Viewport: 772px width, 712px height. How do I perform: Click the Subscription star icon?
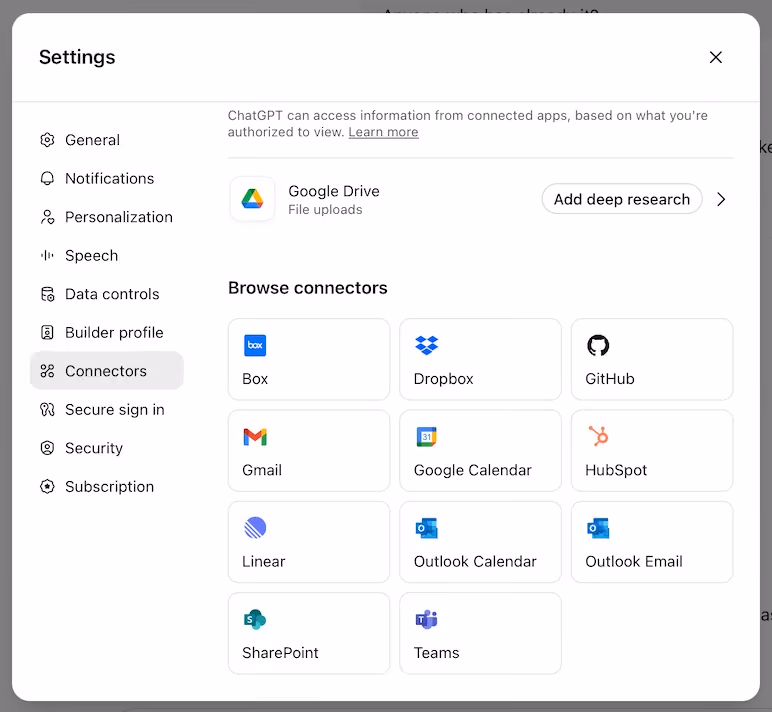[x=47, y=486]
